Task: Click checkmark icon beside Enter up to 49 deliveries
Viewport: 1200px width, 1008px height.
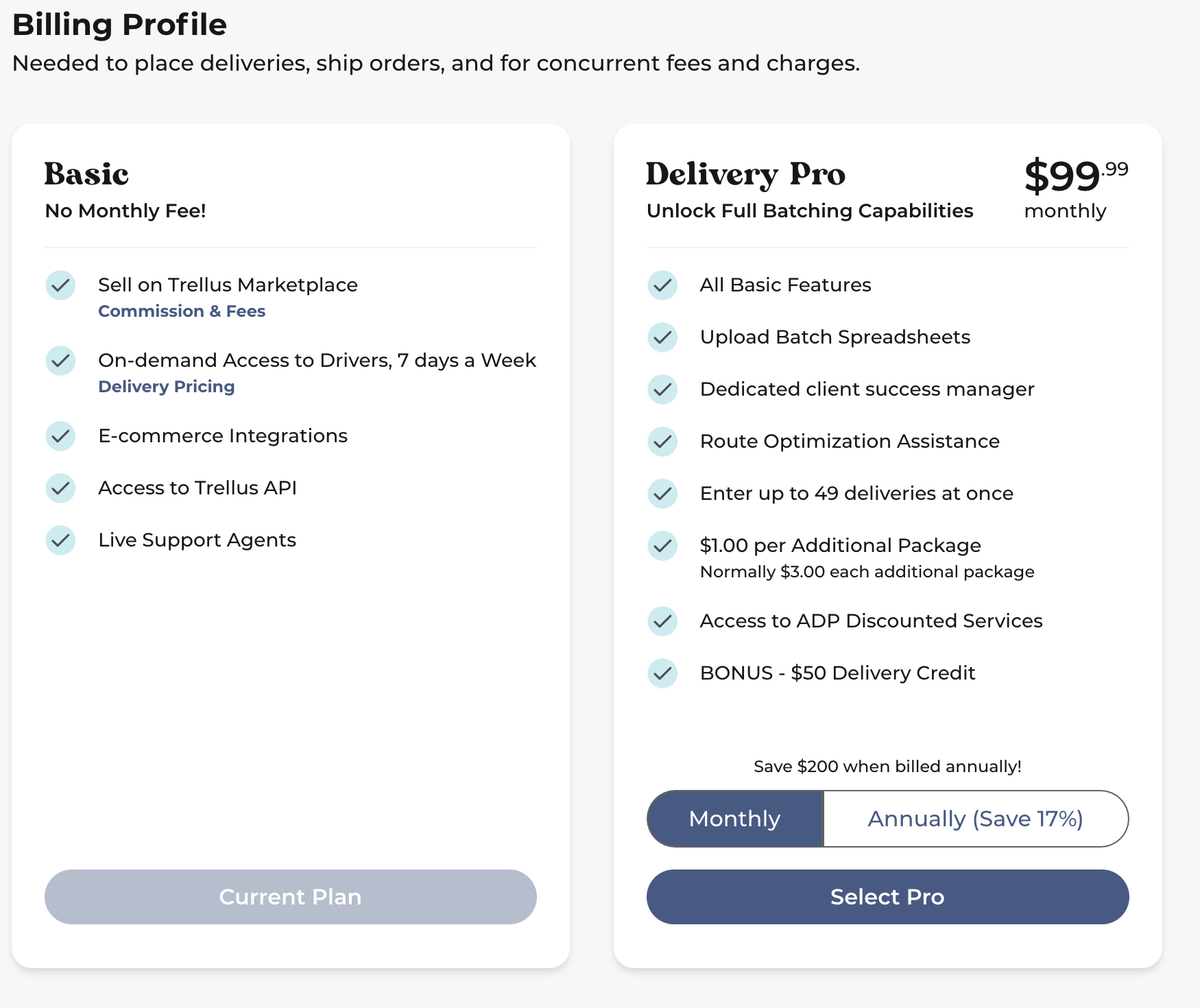Action: 662,494
